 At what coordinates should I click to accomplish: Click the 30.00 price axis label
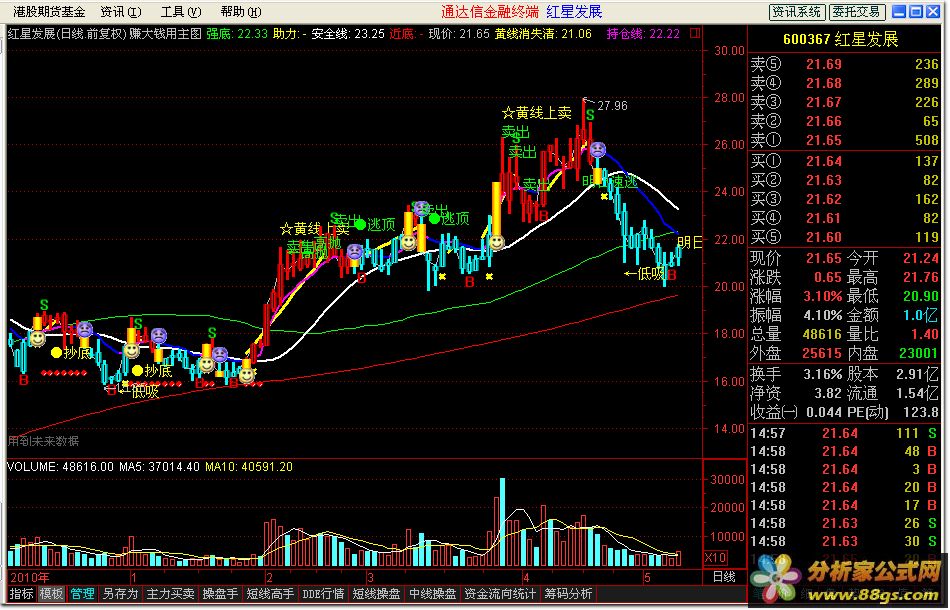click(x=729, y=51)
